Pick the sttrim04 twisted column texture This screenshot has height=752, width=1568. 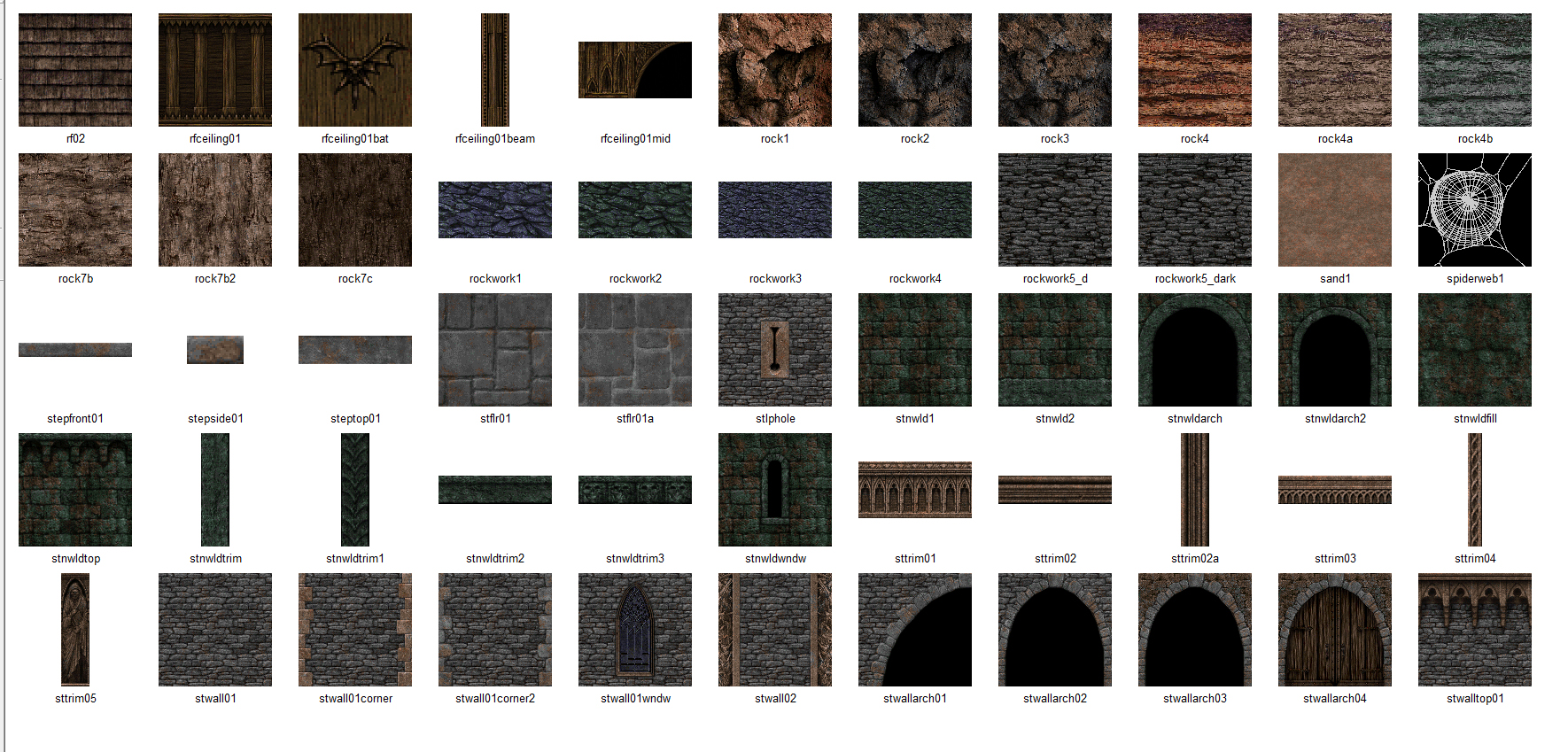pyautogui.click(x=1475, y=490)
